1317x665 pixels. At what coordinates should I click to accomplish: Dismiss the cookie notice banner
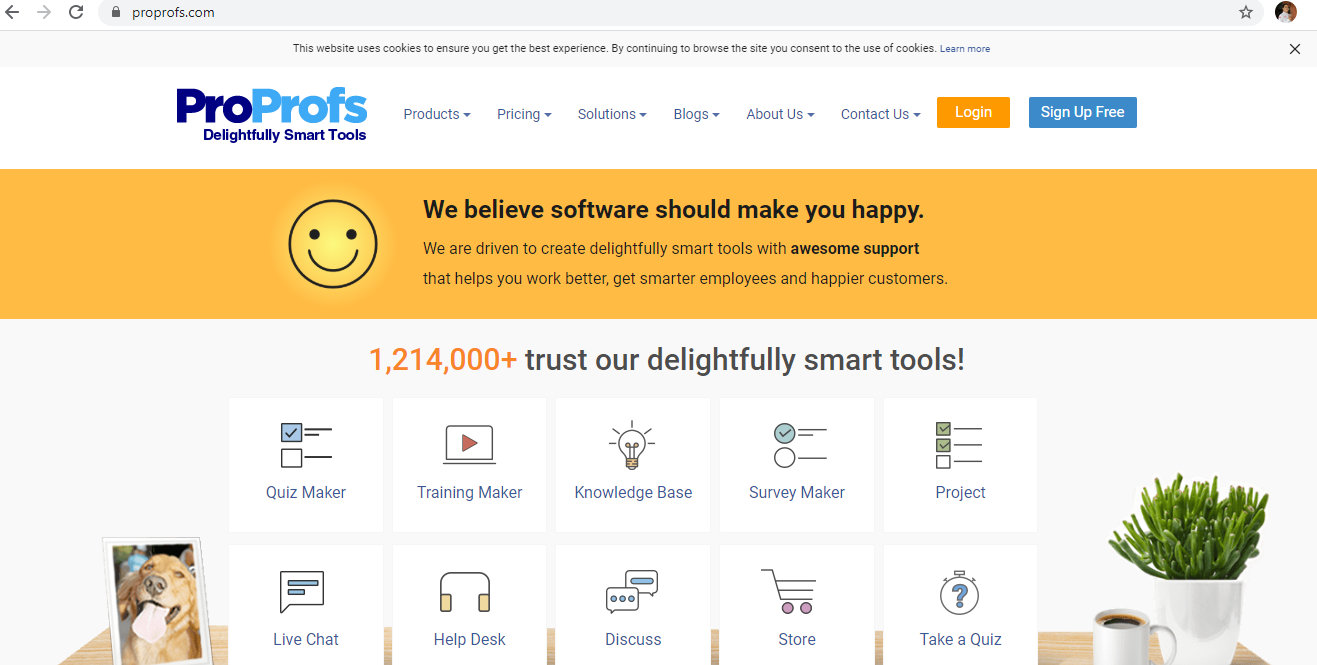(1295, 49)
